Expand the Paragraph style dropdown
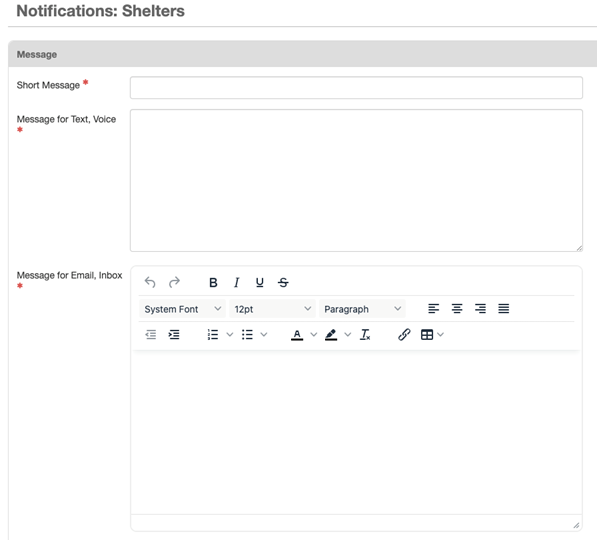Image resolution: width=606 pixels, height=551 pixels. [362, 309]
